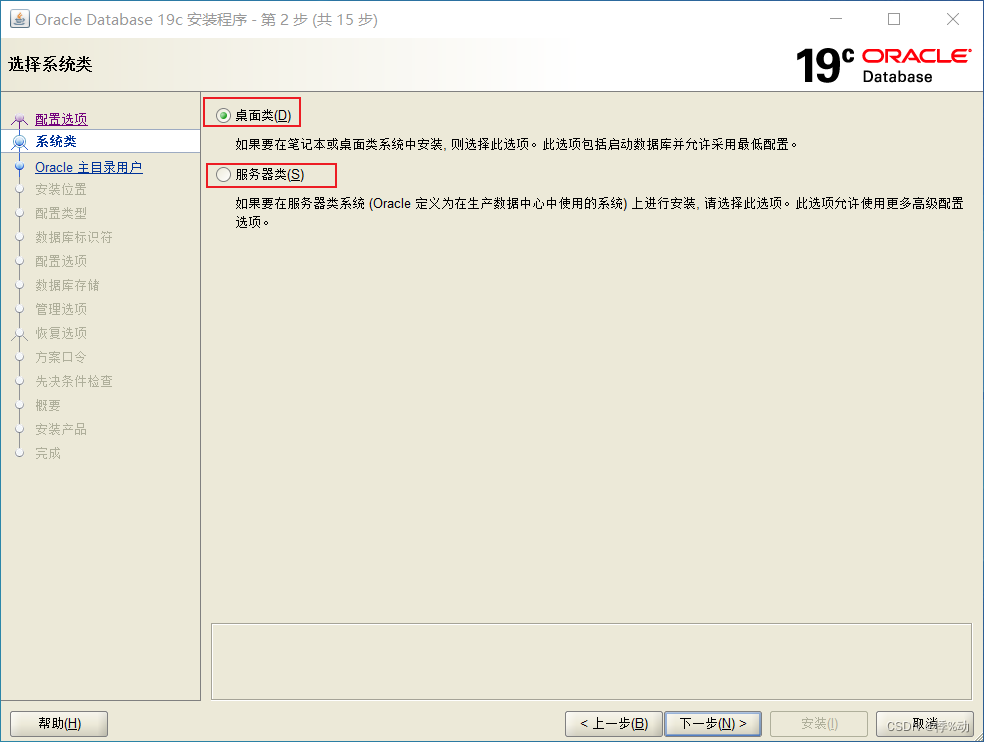Click the greyed 安装(I) button

pyautogui.click(x=819, y=723)
